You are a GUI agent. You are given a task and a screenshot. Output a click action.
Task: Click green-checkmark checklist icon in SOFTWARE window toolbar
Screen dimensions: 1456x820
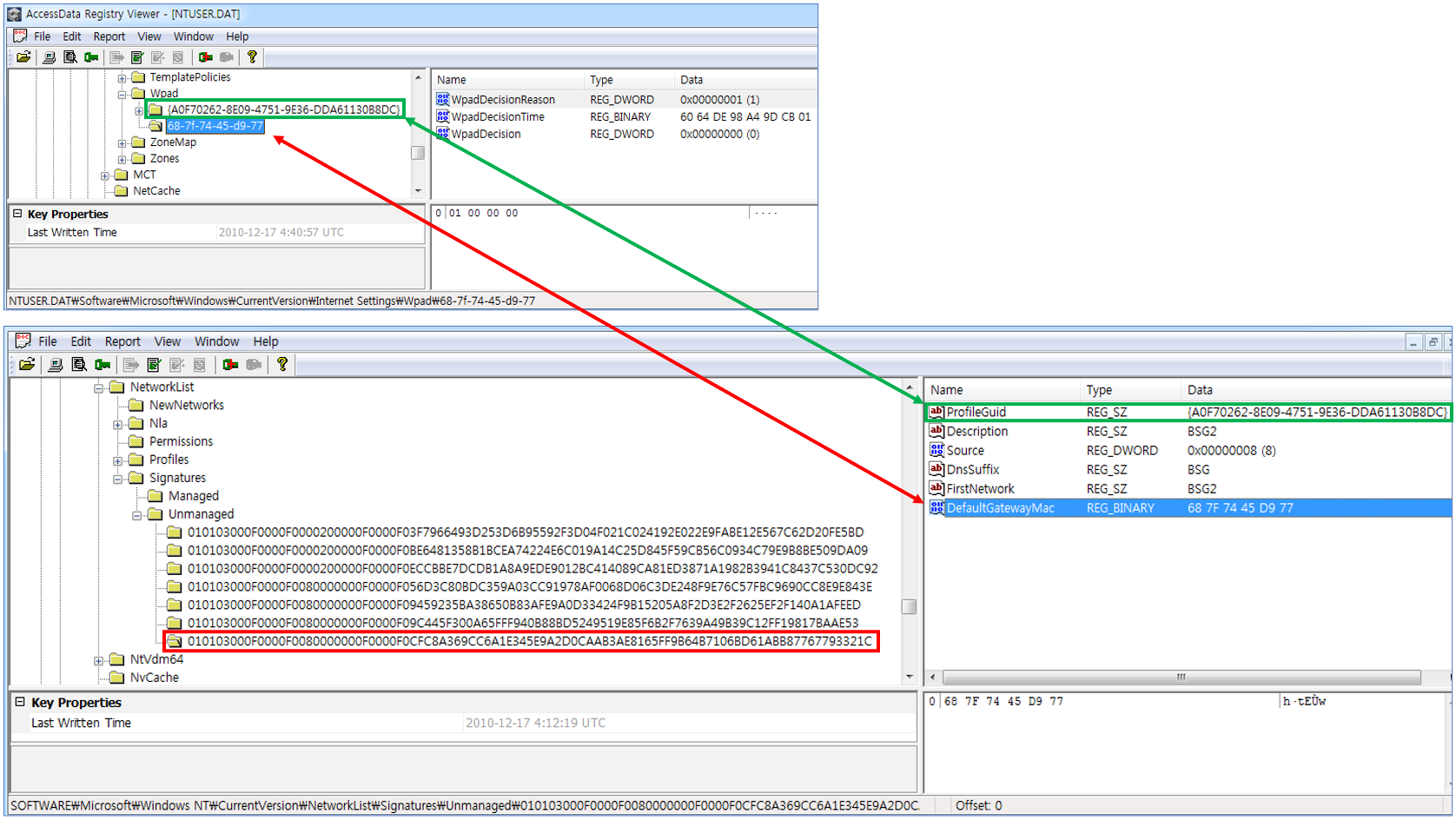click(154, 365)
